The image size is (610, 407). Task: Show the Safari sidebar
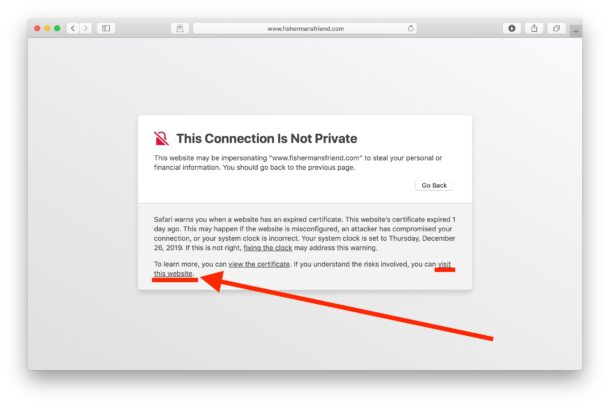click(x=106, y=28)
